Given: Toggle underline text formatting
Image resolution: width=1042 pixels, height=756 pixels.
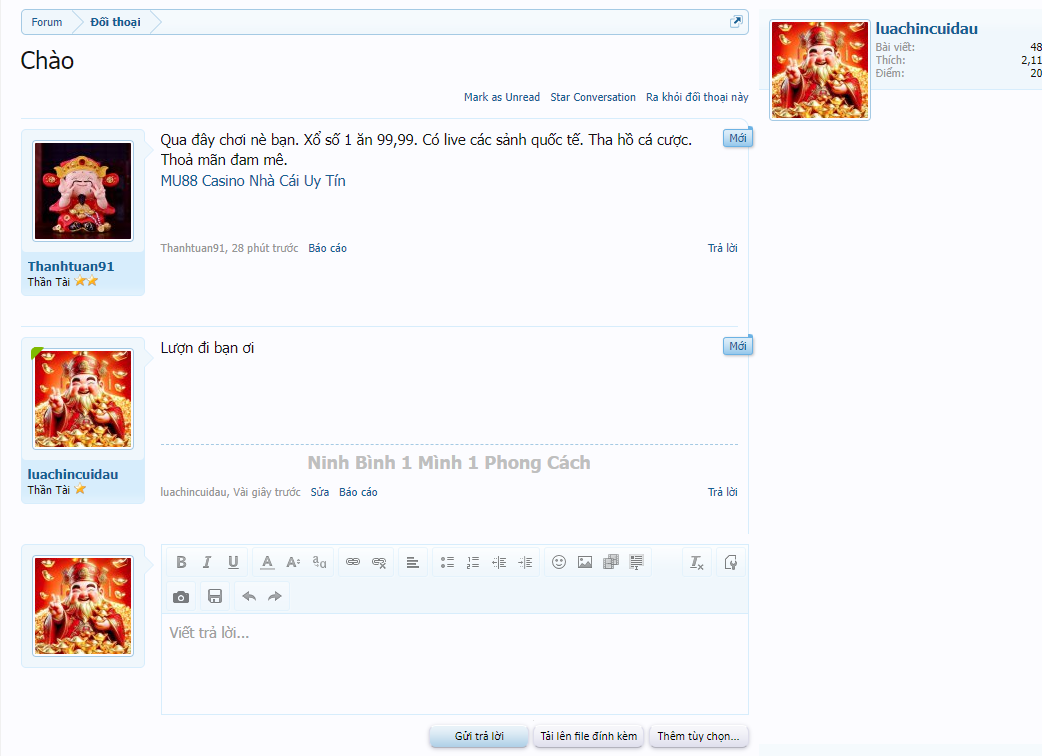Looking at the screenshot, I should (x=233, y=562).
